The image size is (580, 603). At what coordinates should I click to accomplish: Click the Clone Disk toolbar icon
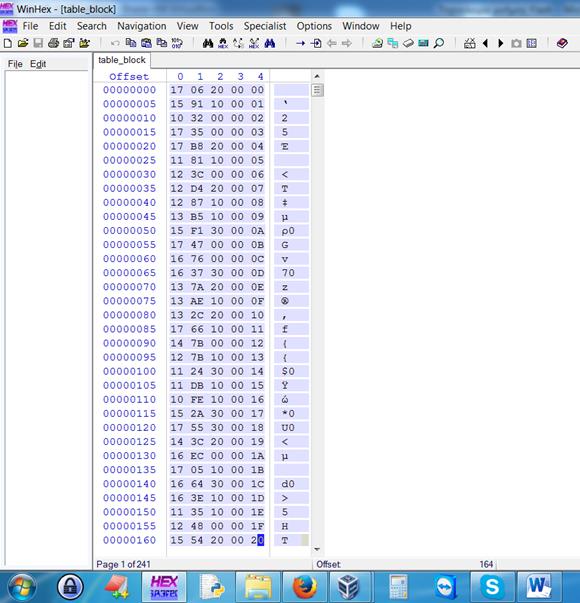[393, 43]
